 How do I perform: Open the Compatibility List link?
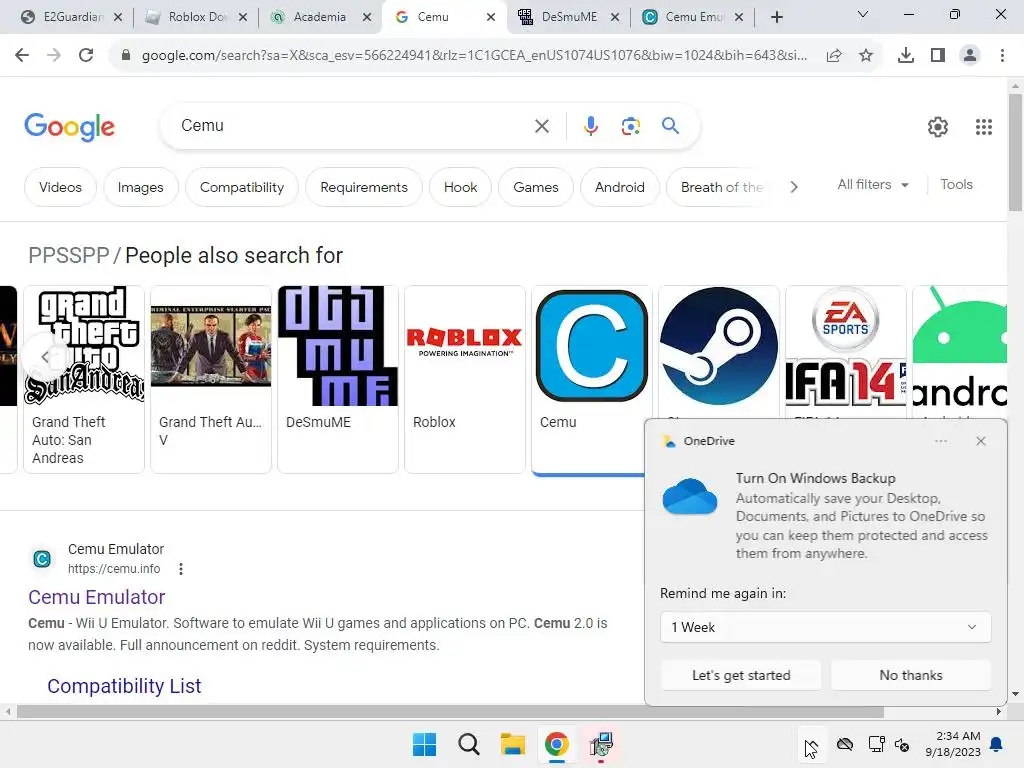coord(124,686)
